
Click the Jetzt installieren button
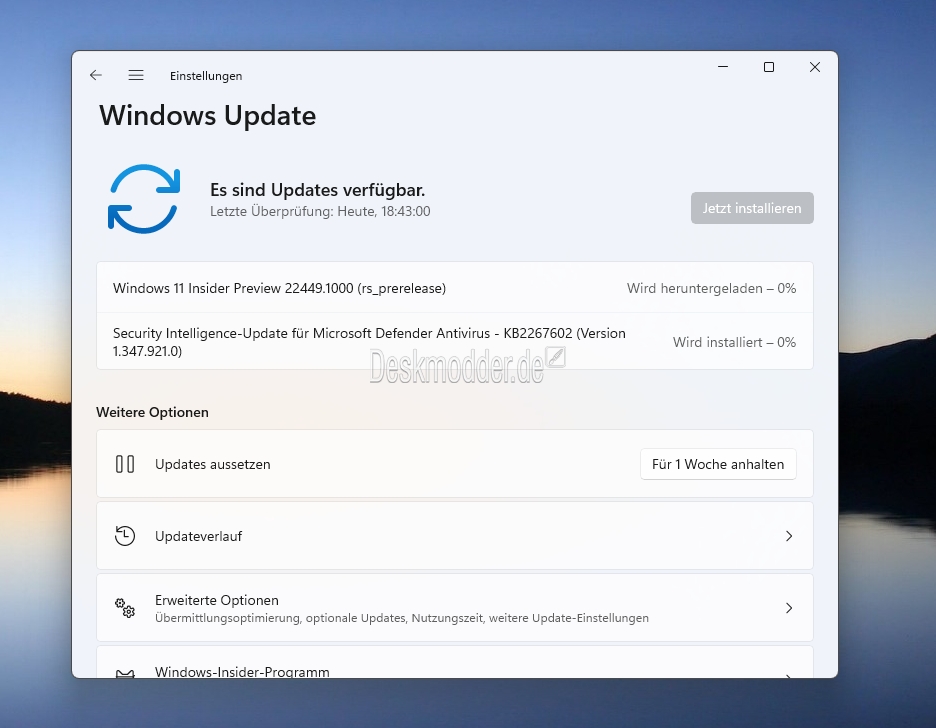click(x=752, y=208)
